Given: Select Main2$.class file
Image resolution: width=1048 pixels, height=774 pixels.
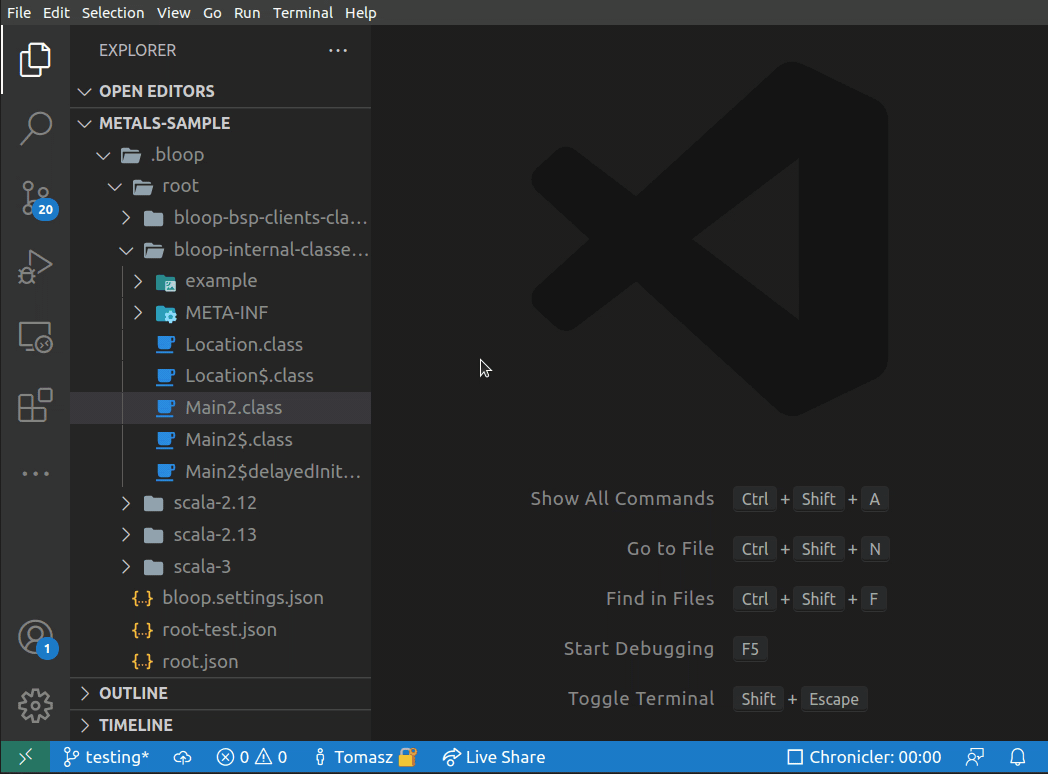Looking at the screenshot, I should [221, 440].
